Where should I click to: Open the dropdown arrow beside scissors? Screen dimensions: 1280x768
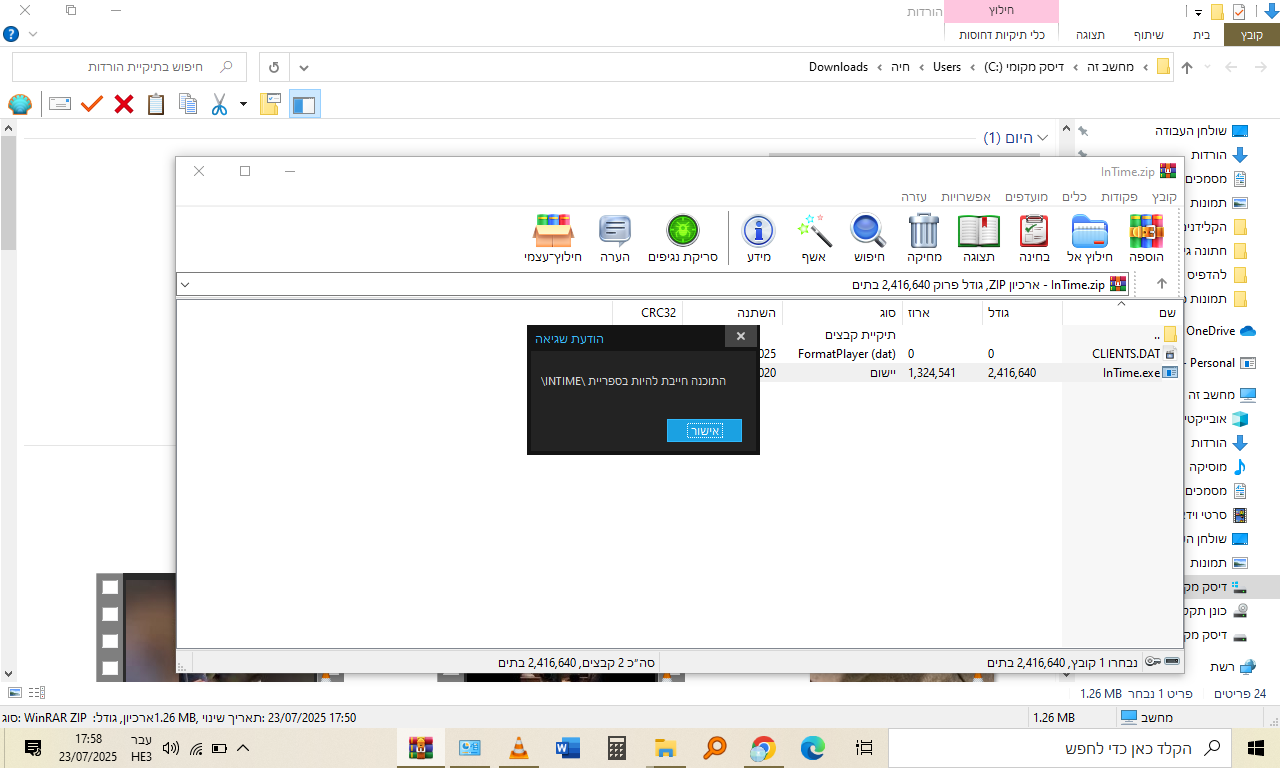(x=243, y=104)
